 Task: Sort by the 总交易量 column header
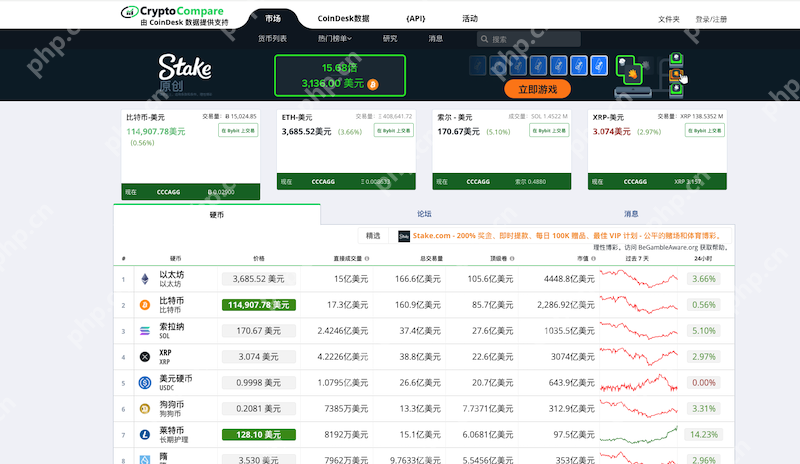coord(431,259)
